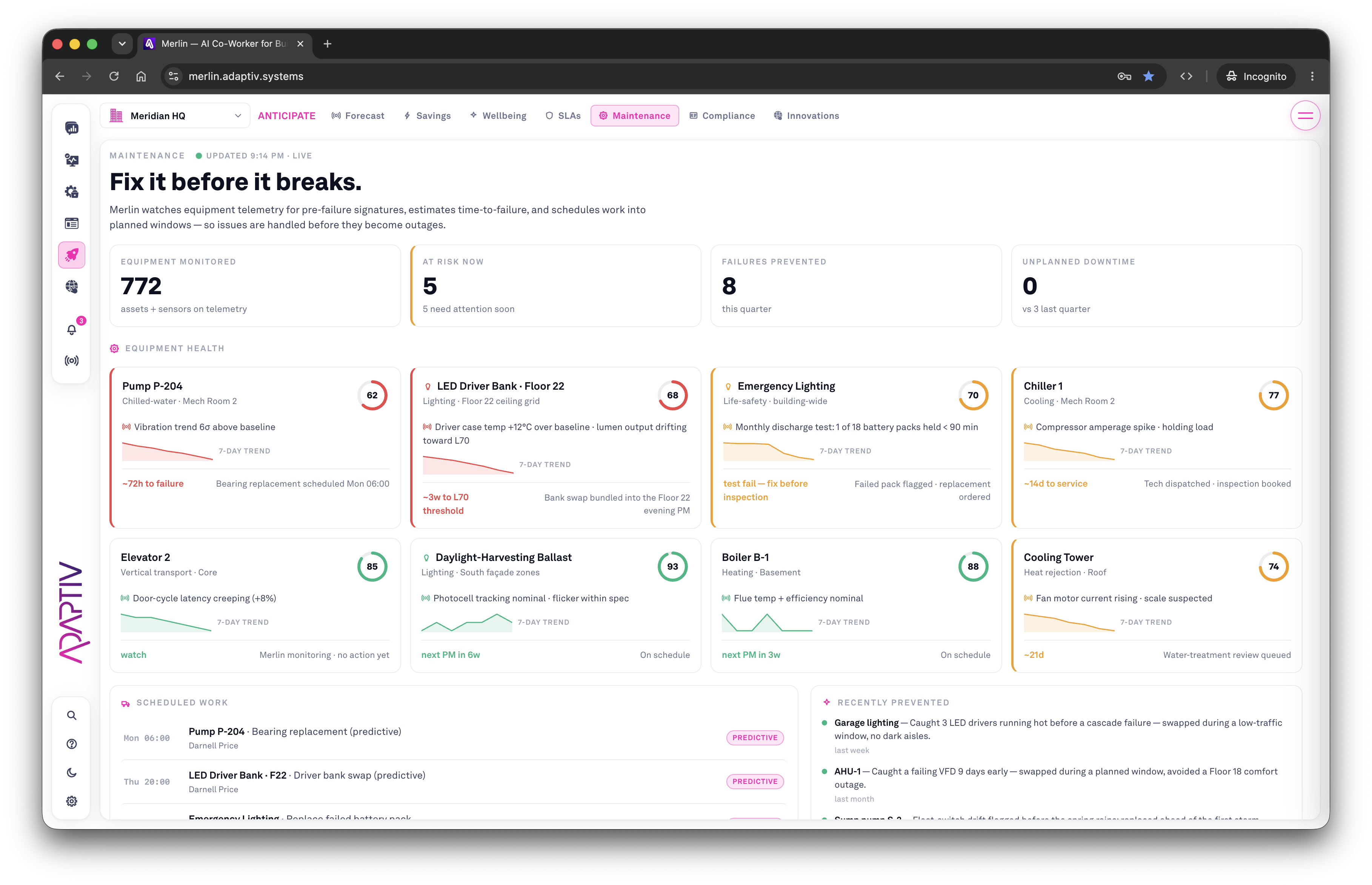Open the settings gear in sidebar
Screen dimensions: 1372x885
pyautogui.click(x=71, y=801)
